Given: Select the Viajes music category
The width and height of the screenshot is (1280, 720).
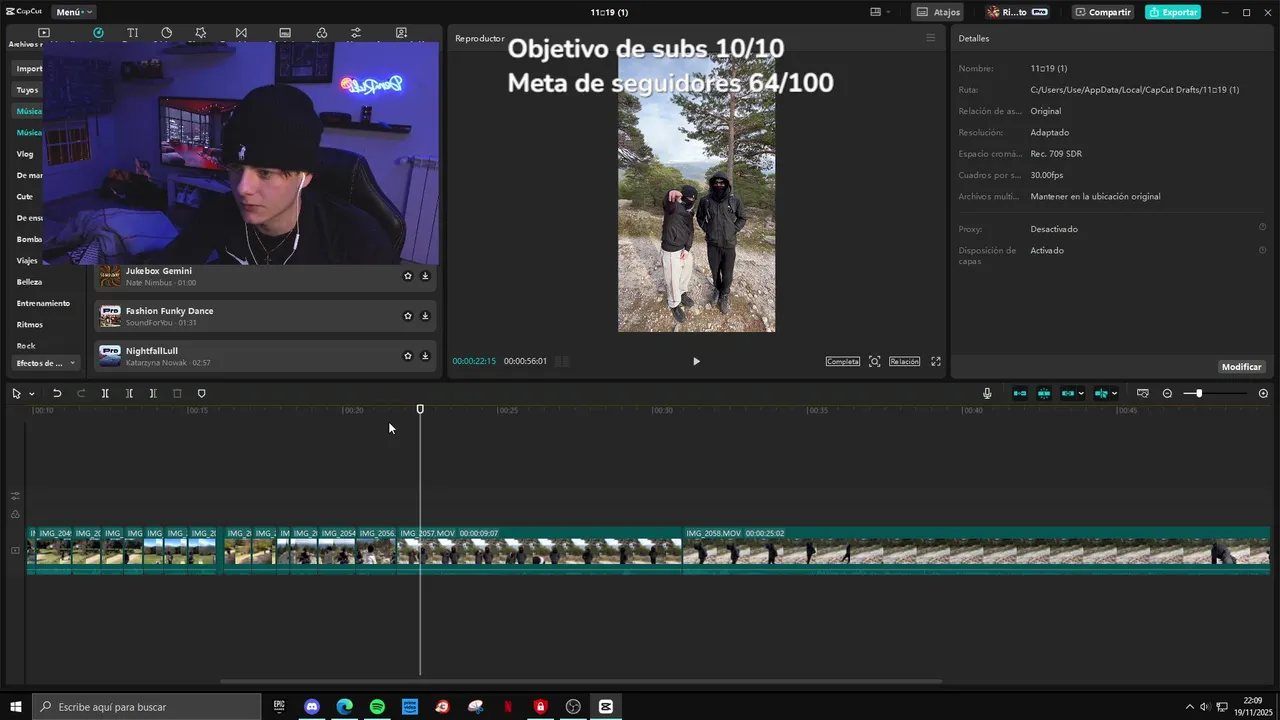Looking at the screenshot, I should coord(27,261).
